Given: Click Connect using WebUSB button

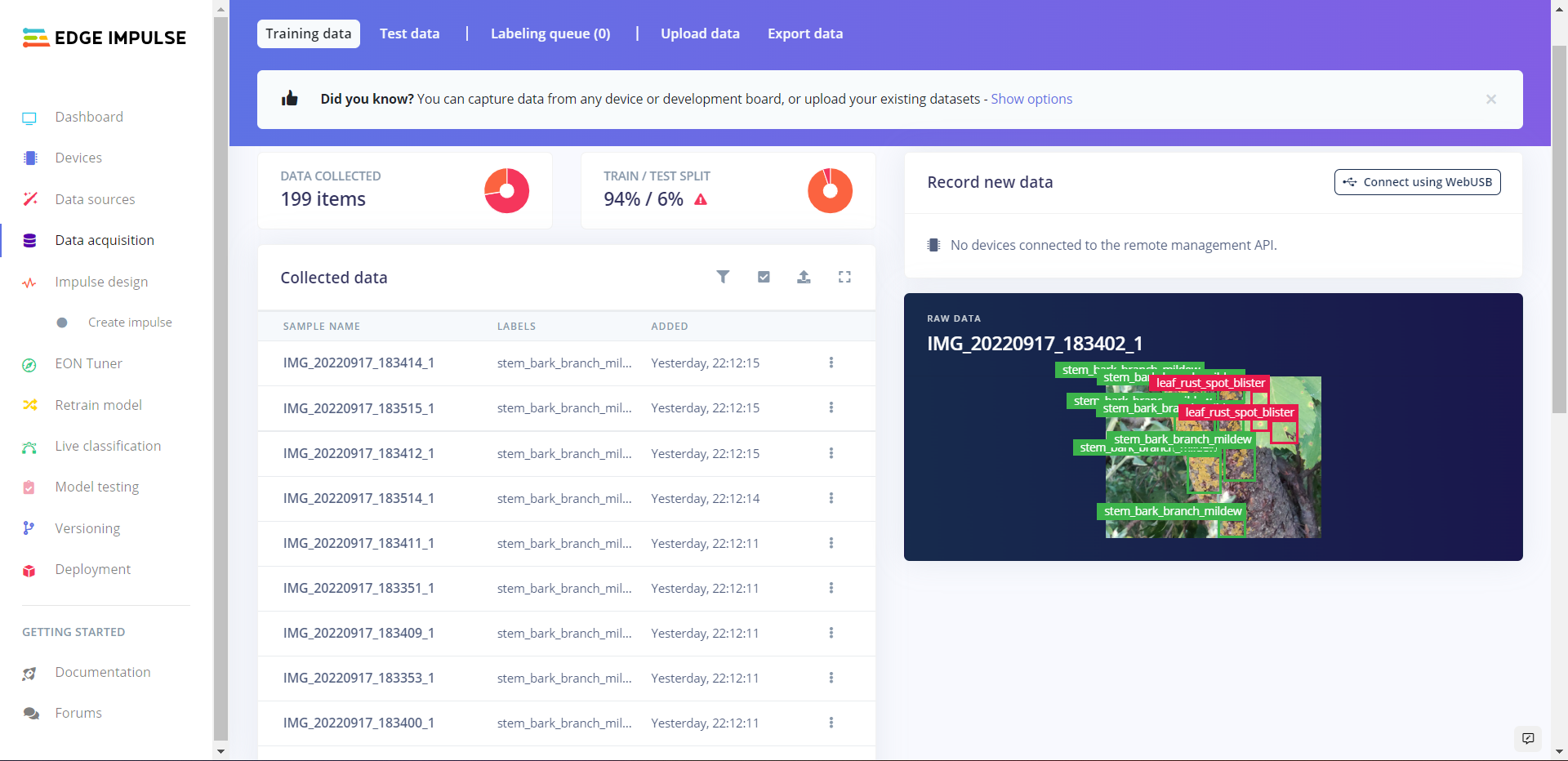Looking at the screenshot, I should coord(1418,182).
